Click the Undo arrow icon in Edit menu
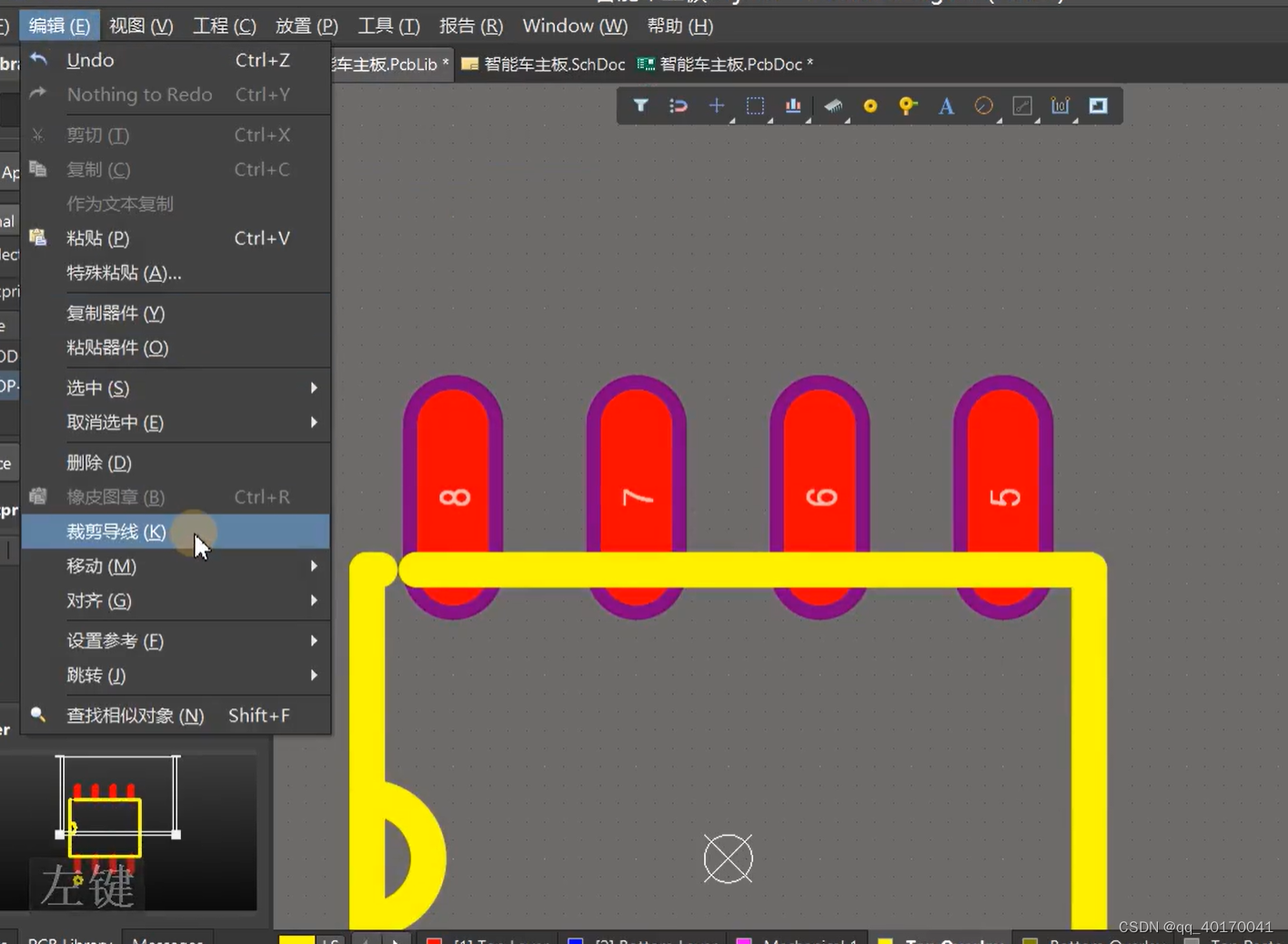 click(x=38, y=59)
